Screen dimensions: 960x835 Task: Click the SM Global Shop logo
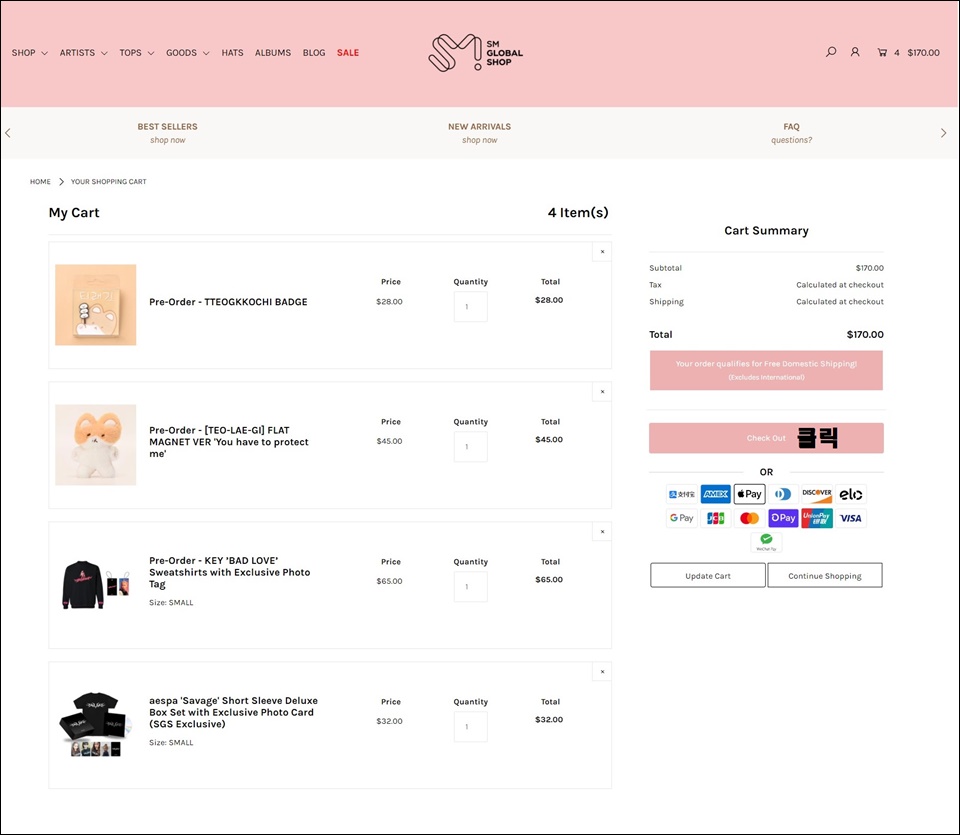[x=476, y=53]
